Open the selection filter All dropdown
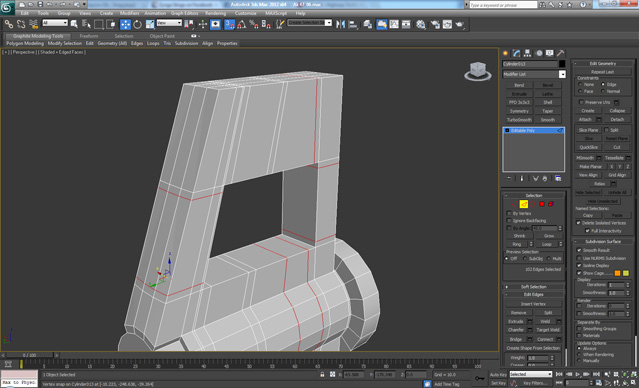 (x=55, y=23)
